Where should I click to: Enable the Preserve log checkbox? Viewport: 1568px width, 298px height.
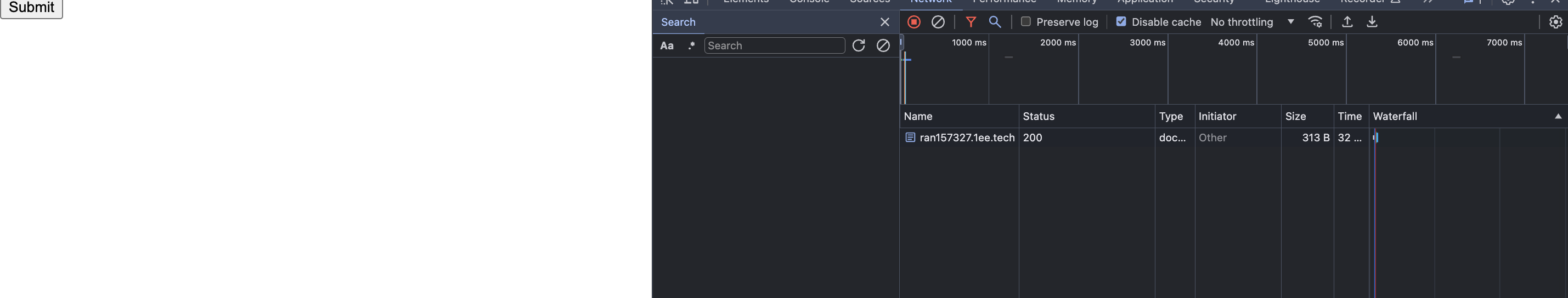tap(1025, 21)
